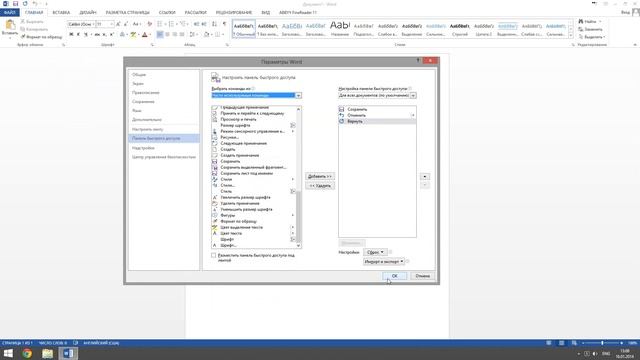This screenshot has height=360, width=640.
Task: Select 'Надстройки' in options sidebar
Action: (164, 148)
